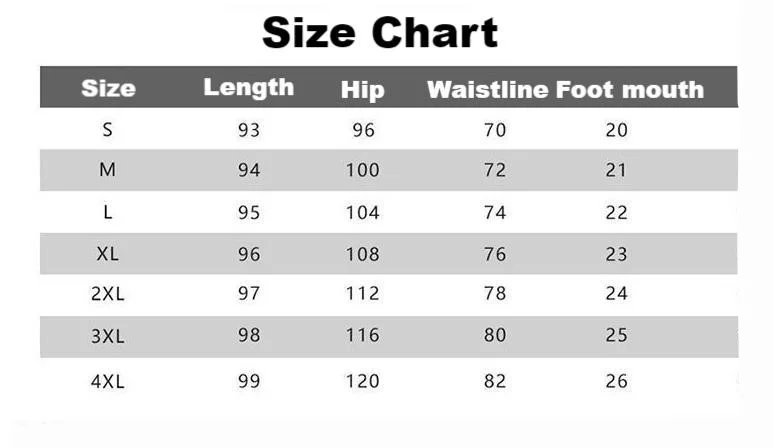Click the length value 93 for size S

(249, 129)
